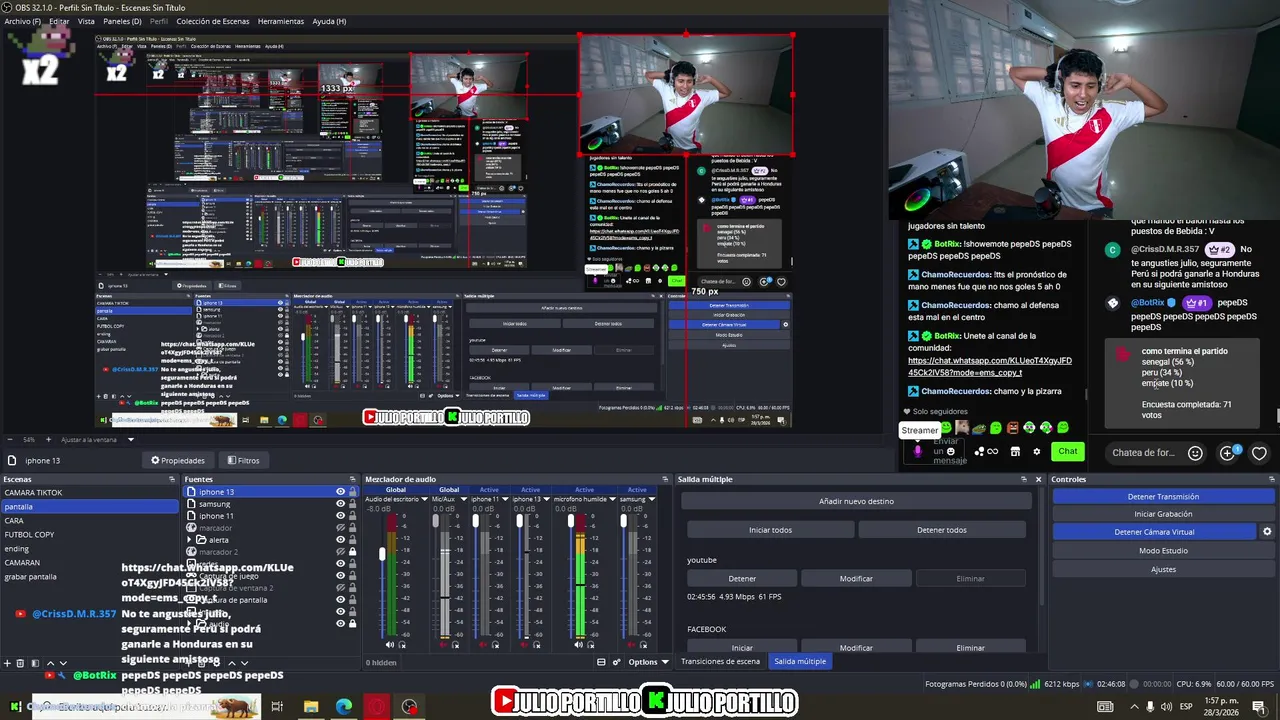Image resolution: width=1280 pixels, height=720 pixels.
Task: Click Añadir nuevo destino button
Action: pyautogui.click(x=856, y=501)
